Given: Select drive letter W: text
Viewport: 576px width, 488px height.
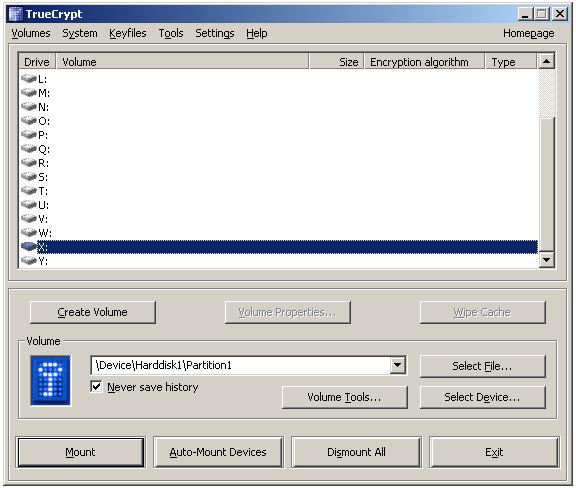Looking at the screenshot, I should coord(45,233).
